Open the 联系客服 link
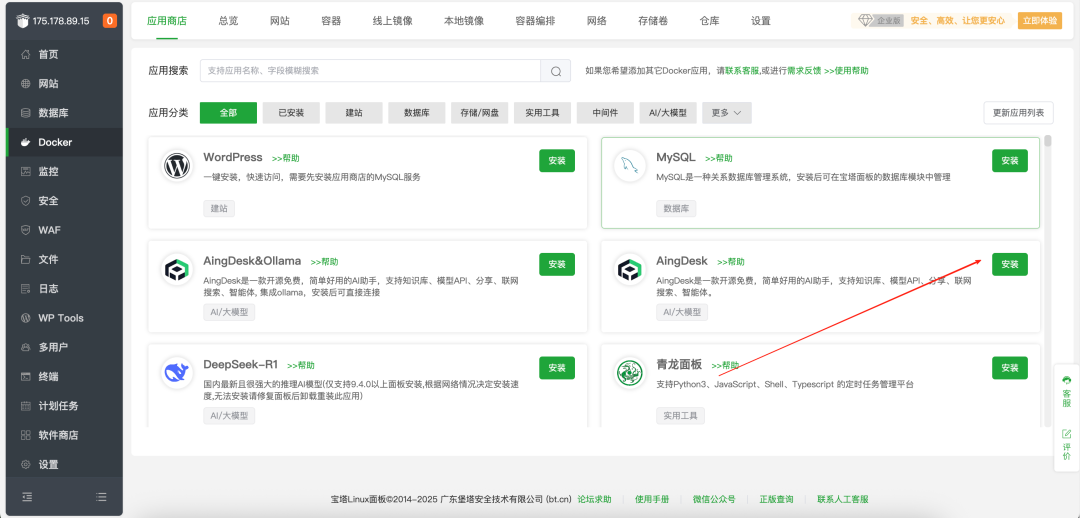Screen dimensions: 1080x518 coord(742,70)
